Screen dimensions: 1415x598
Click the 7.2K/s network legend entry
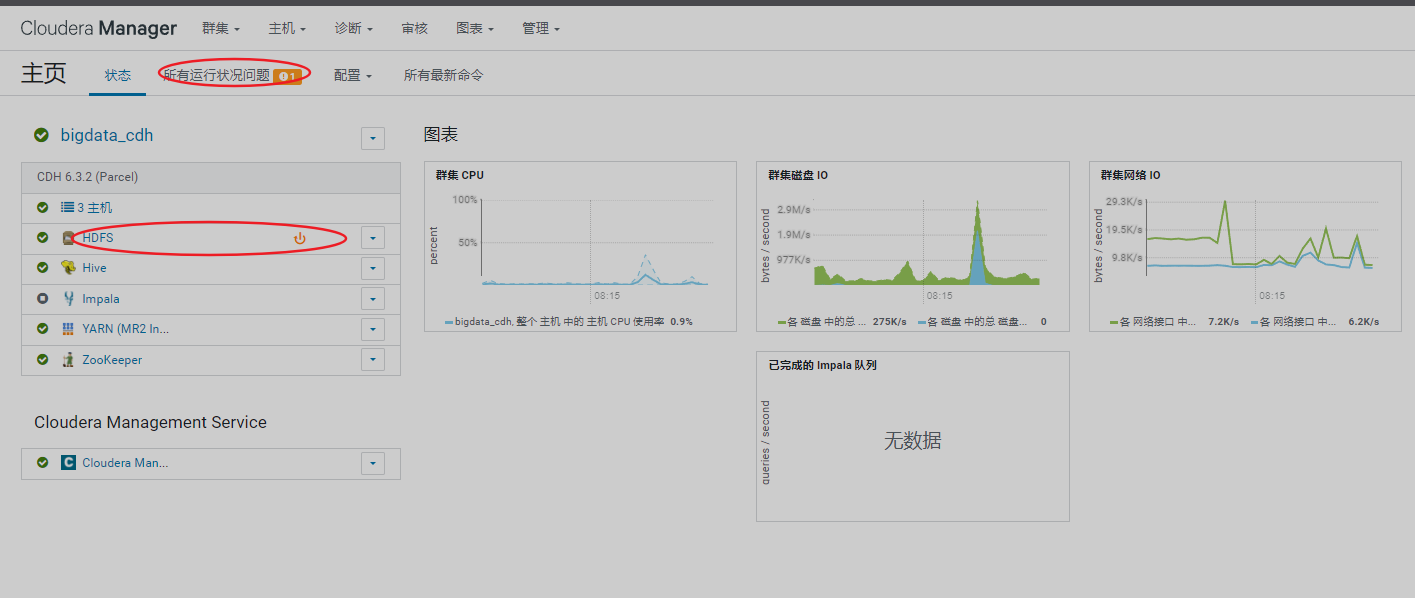tap(1174, 322)
